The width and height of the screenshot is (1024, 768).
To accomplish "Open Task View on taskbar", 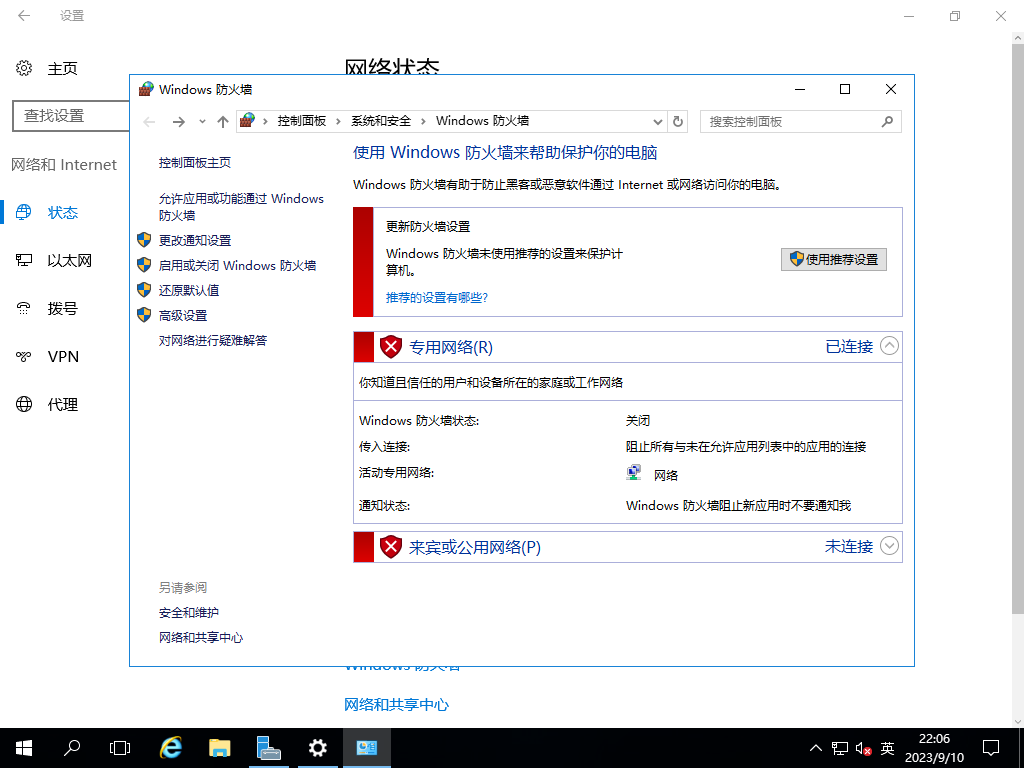I will click(120, 748).
